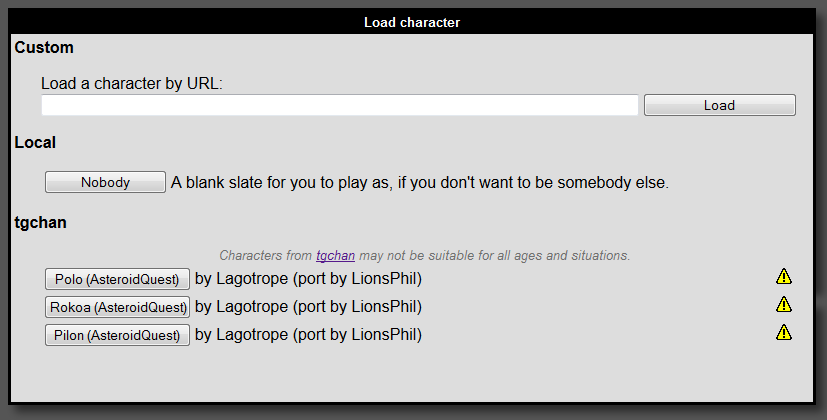This screenshot has width=827, height=420.
Task: Click the warning icon beside Rokoa
Action: tap(784, 305)
